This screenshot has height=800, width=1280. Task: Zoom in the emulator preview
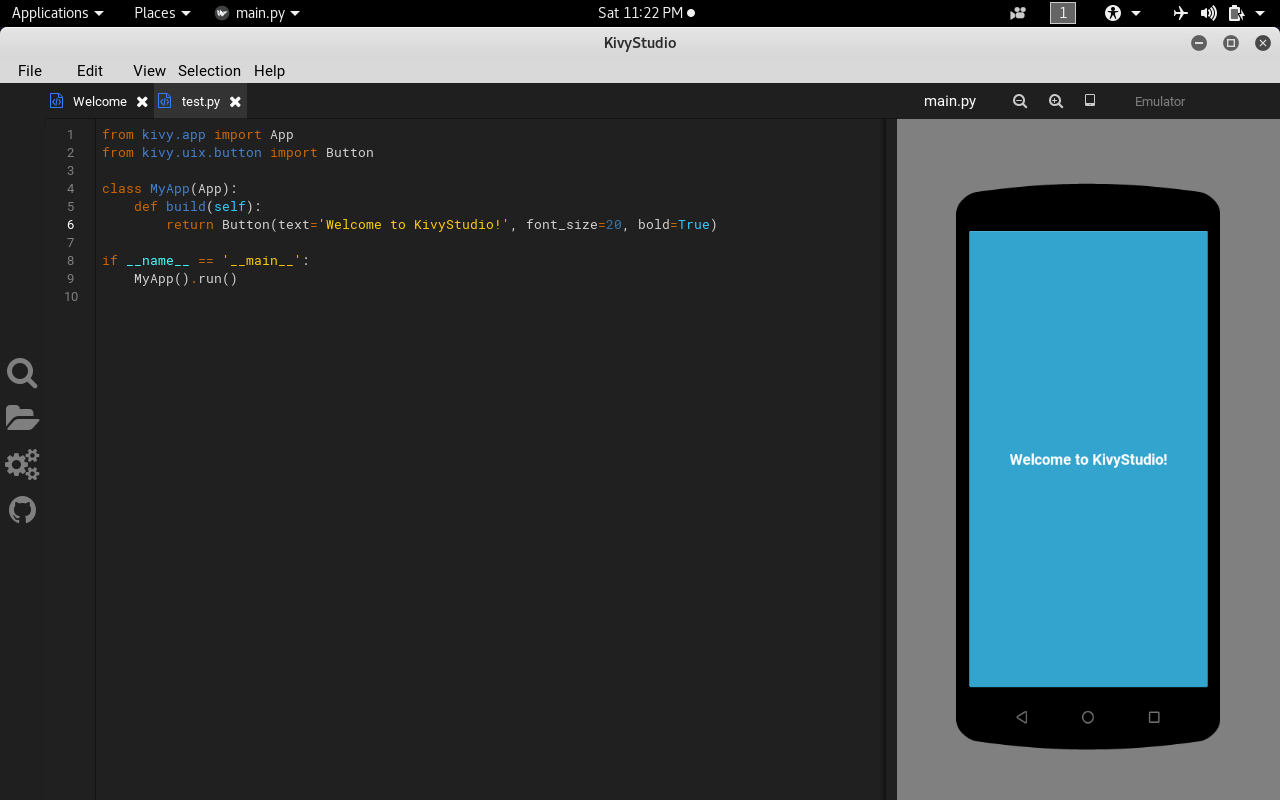[x=1056, y=101]
